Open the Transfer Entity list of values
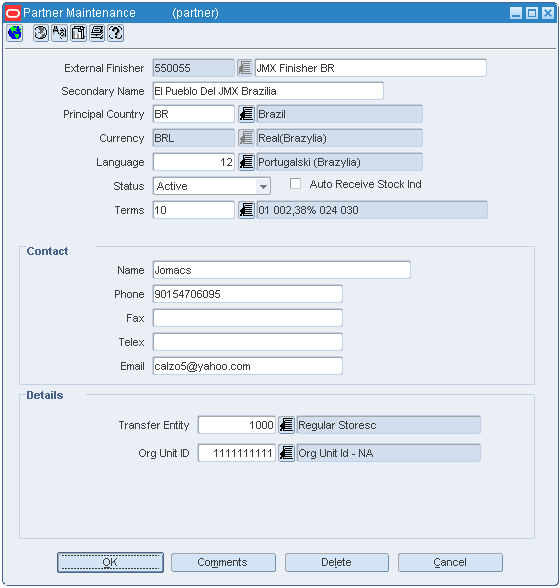 point(286,425)
